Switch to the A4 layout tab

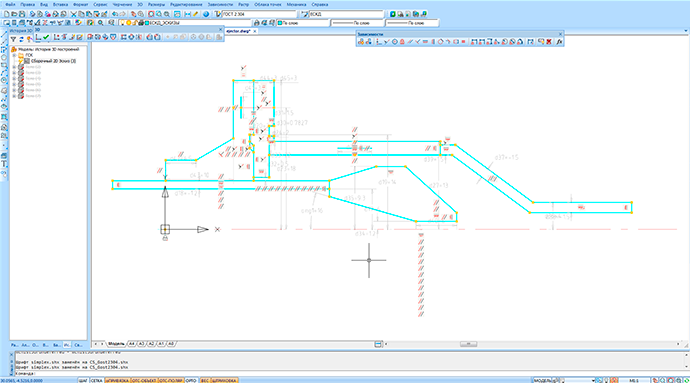[x=131, y=344]
